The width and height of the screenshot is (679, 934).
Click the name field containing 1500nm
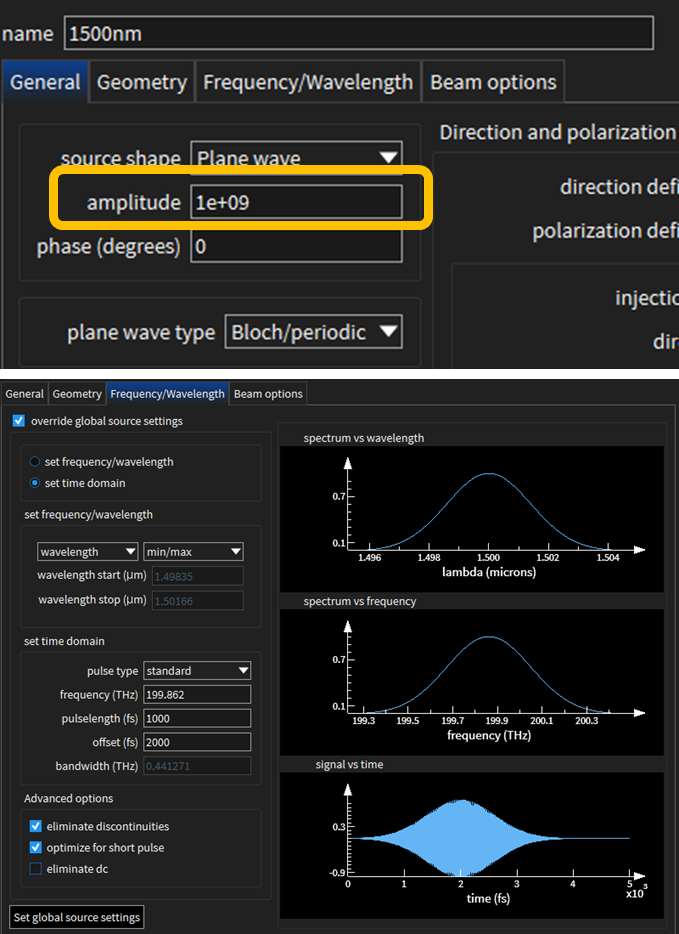358,34
